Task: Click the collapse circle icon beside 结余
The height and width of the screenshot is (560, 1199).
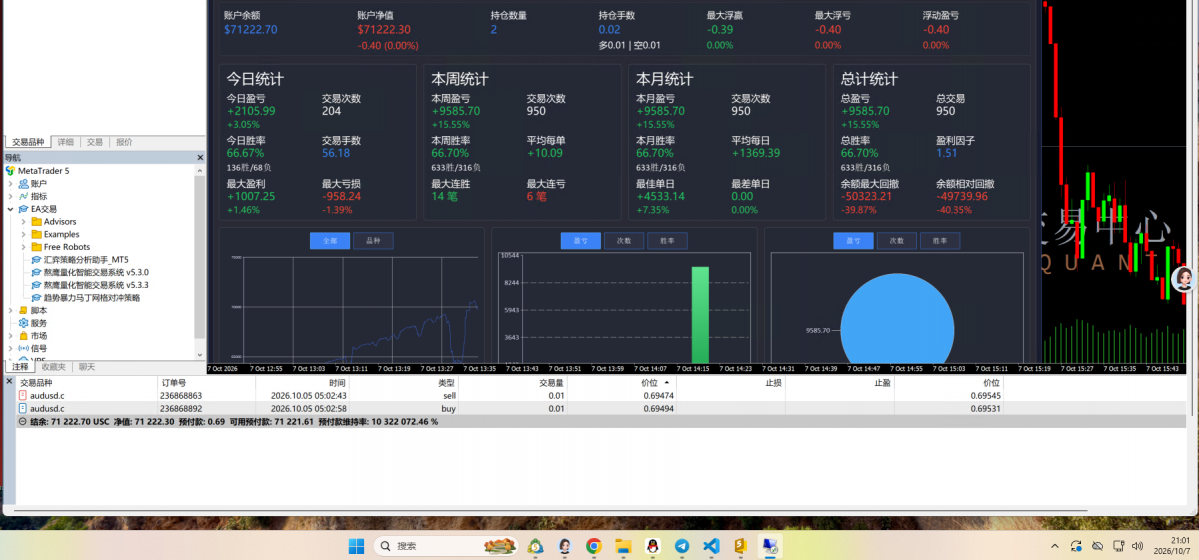Action: pyautogui.click(x=22, y=422)
